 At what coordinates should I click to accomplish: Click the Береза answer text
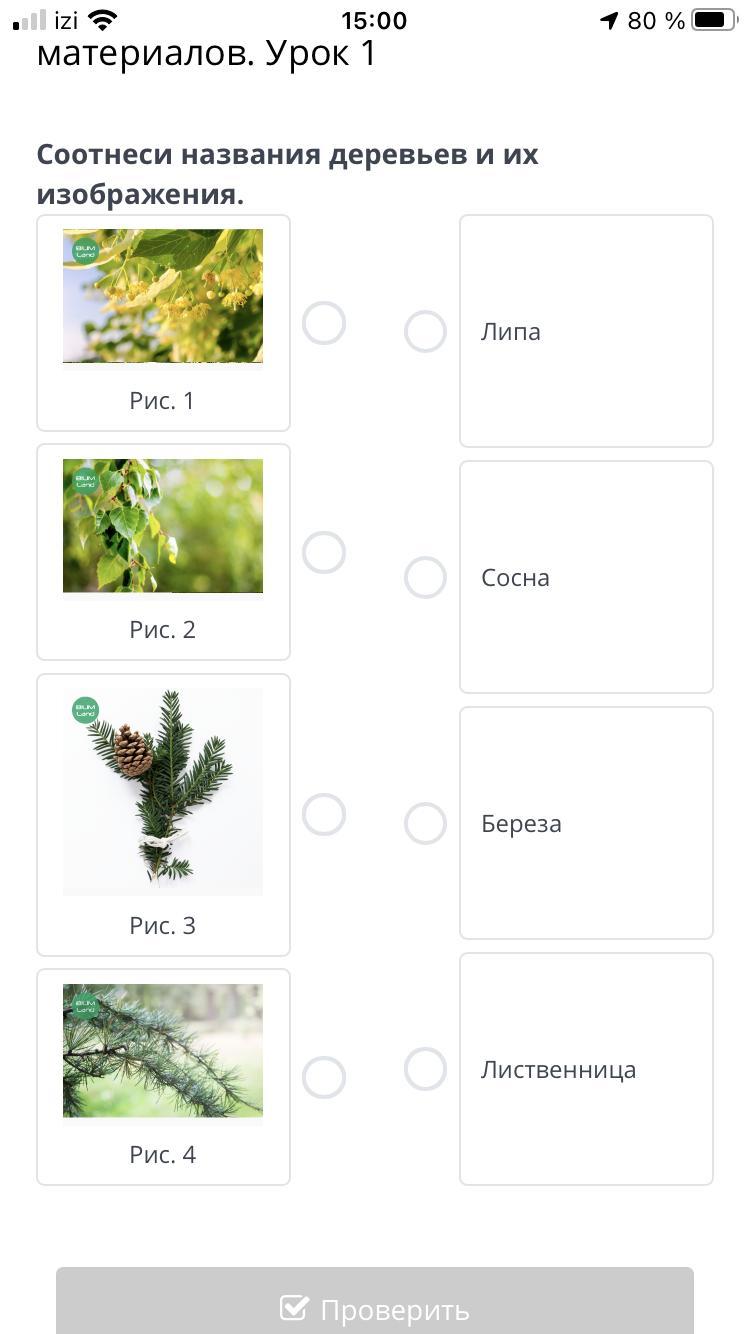[x=521, y=824]
